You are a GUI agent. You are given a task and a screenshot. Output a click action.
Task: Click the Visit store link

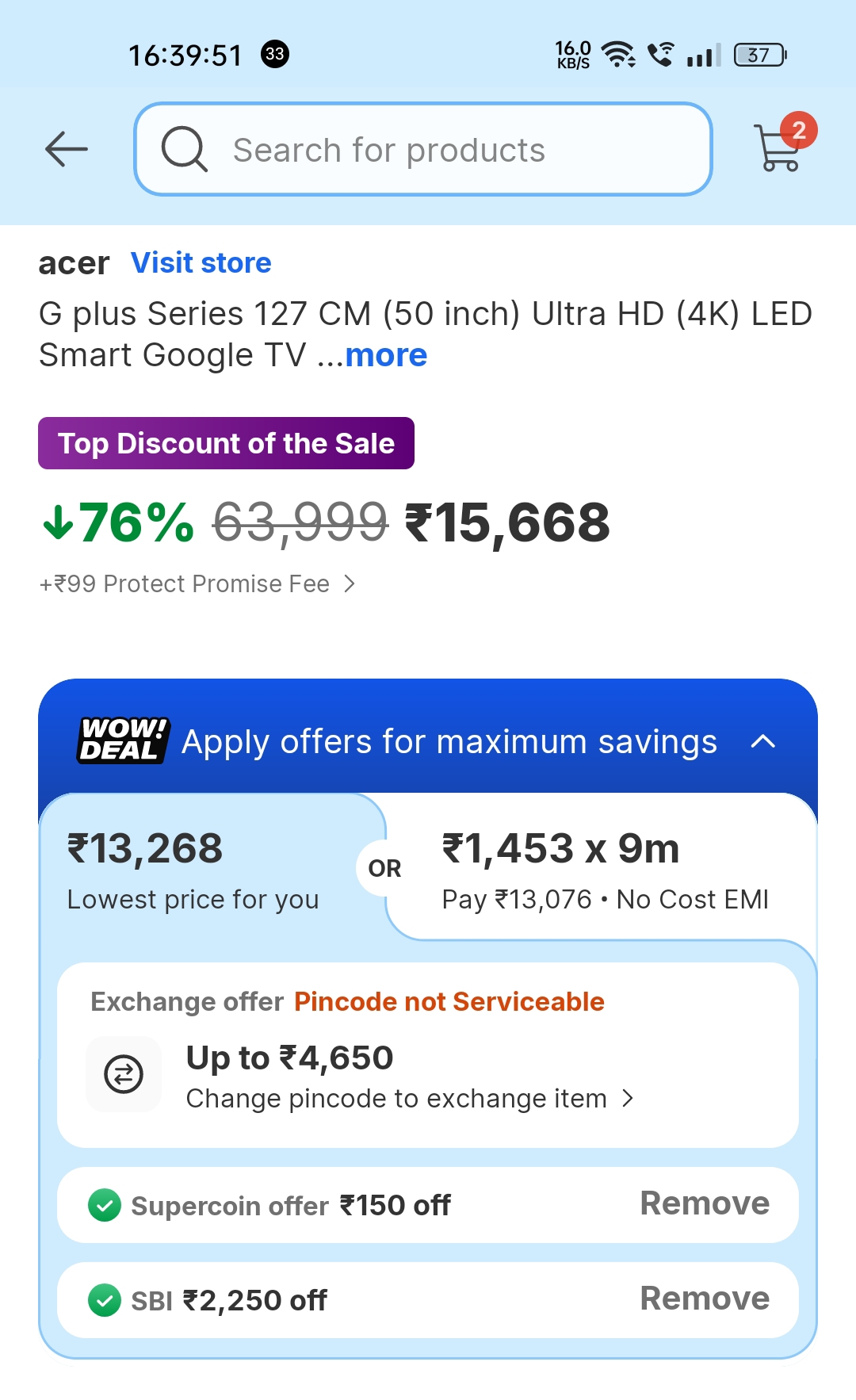pos(201,262)
